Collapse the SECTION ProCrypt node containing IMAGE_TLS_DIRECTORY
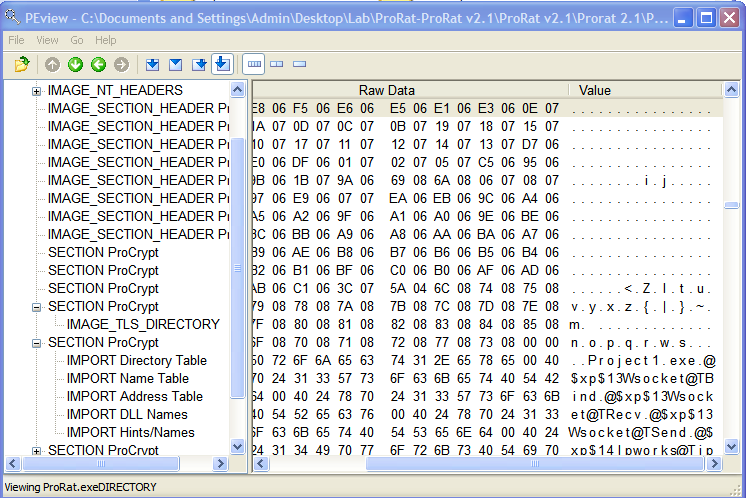746x498 pixels. click(x=37, y=307)
